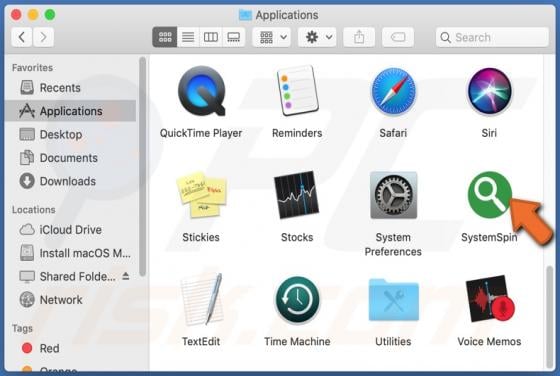The width and height of the screenshot is (560, 376).
Task: Select Applications in the sidebar
Action: (x=70, y=111)
